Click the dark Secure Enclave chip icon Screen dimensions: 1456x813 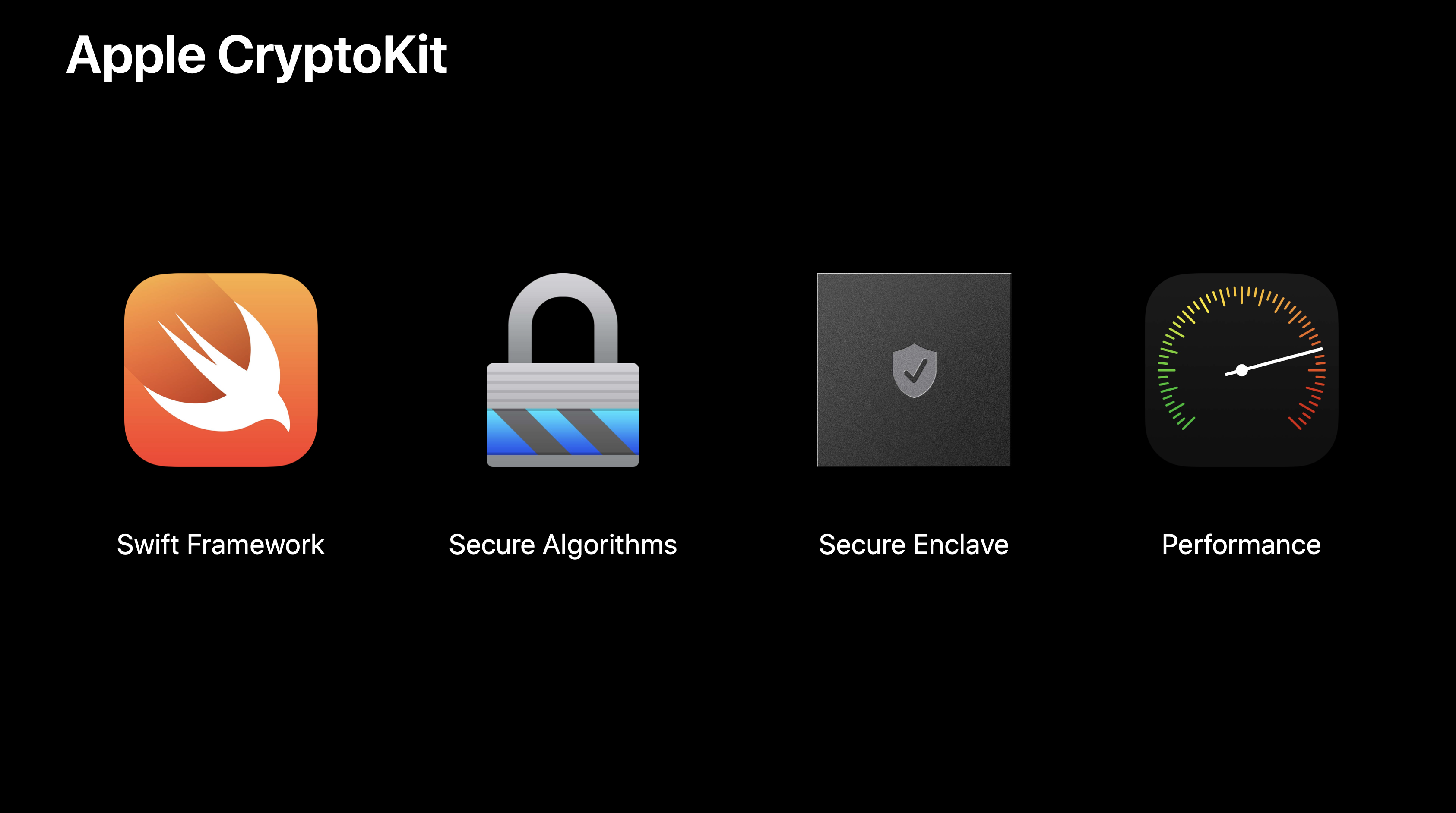point(914,370)
